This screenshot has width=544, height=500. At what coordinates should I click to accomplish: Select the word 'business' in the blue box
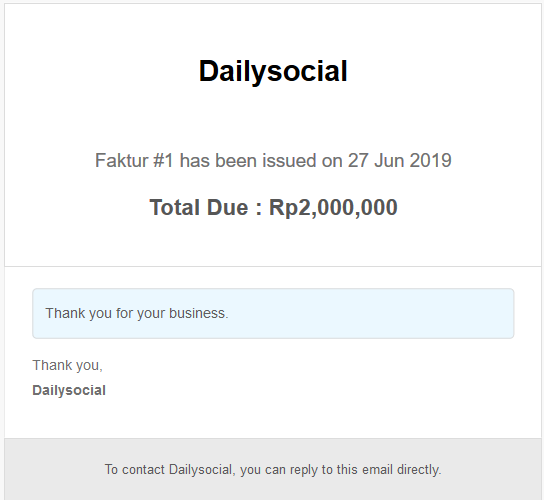[198, 313]
